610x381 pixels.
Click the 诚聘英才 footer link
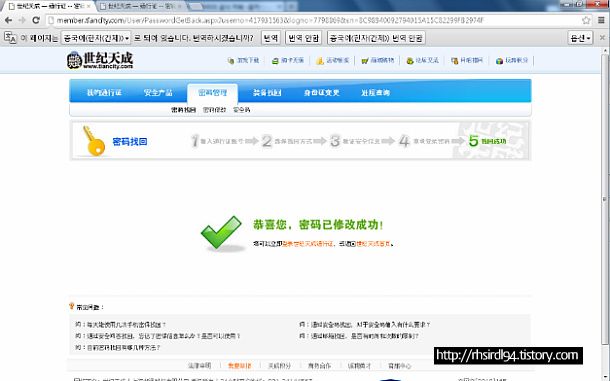pyautogui.click(x=359, y=366)
